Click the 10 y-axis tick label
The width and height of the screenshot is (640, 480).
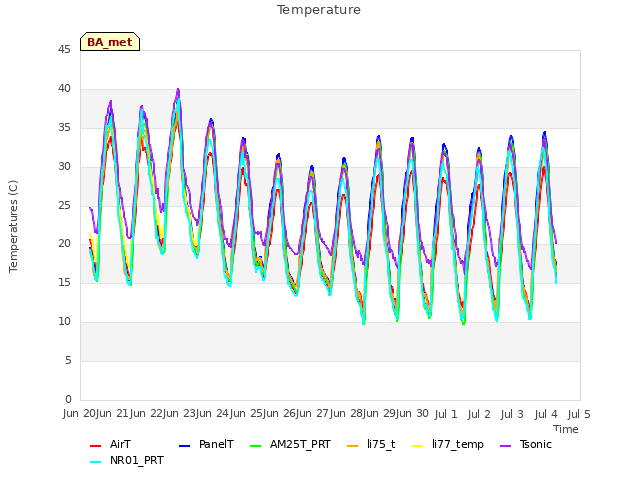click(64, 322)
